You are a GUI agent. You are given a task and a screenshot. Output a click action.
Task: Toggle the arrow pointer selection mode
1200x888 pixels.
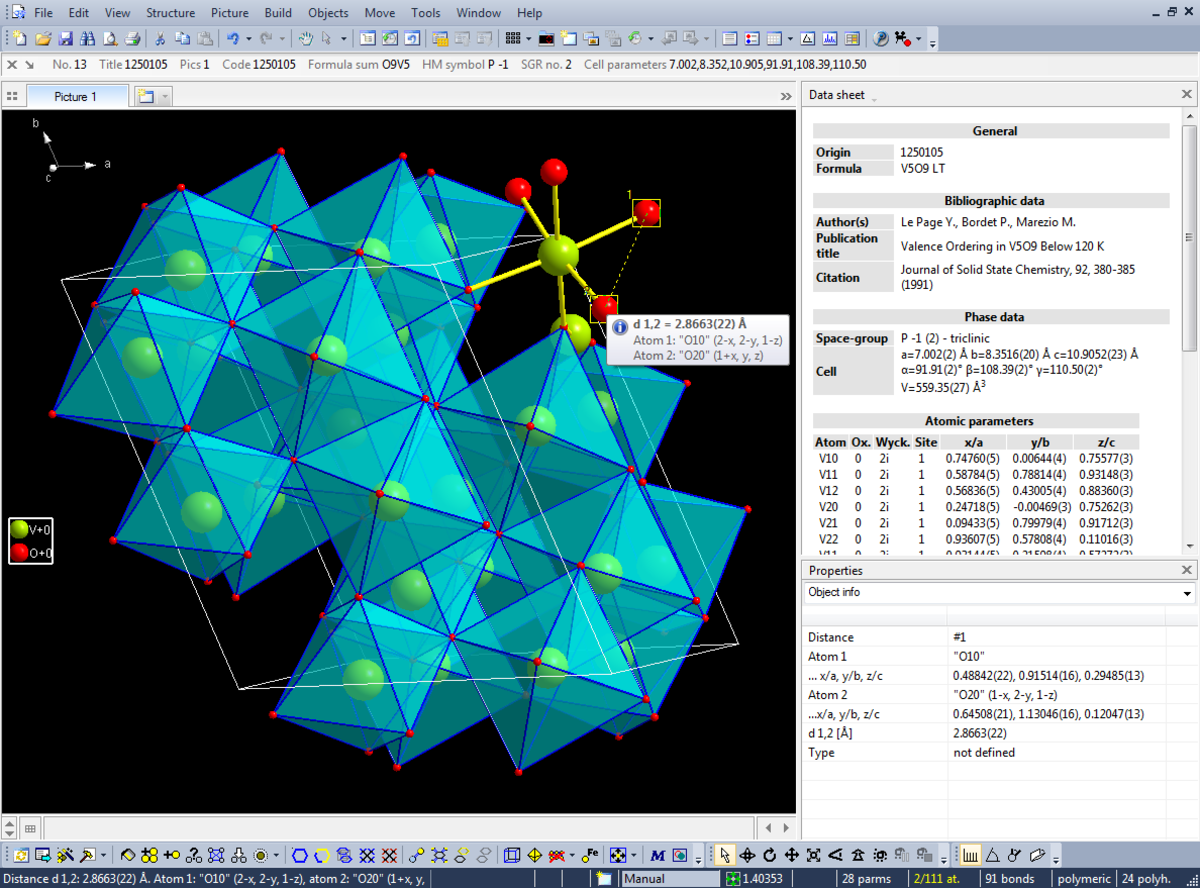point(724,855)
